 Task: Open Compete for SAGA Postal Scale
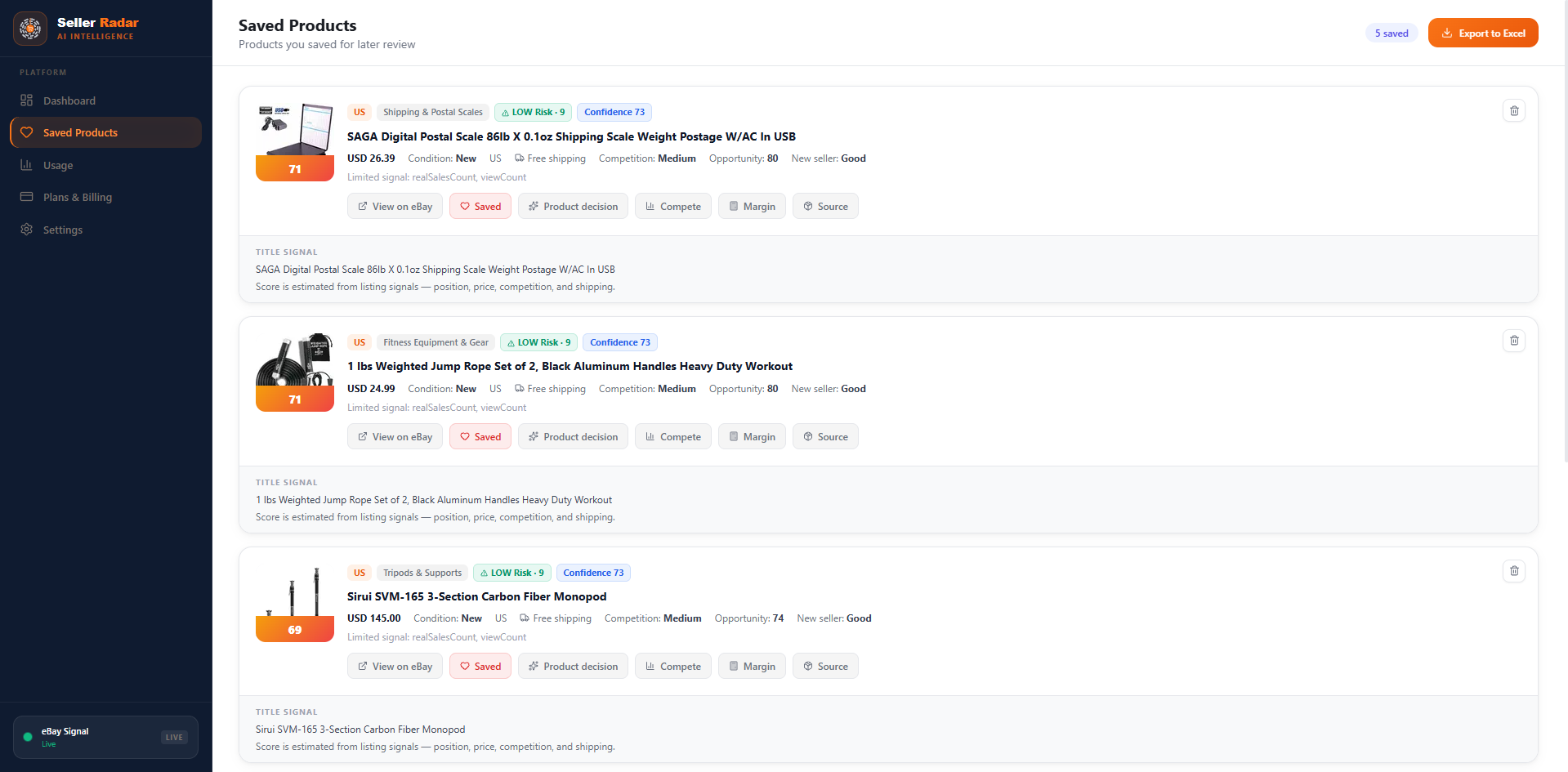673,207
